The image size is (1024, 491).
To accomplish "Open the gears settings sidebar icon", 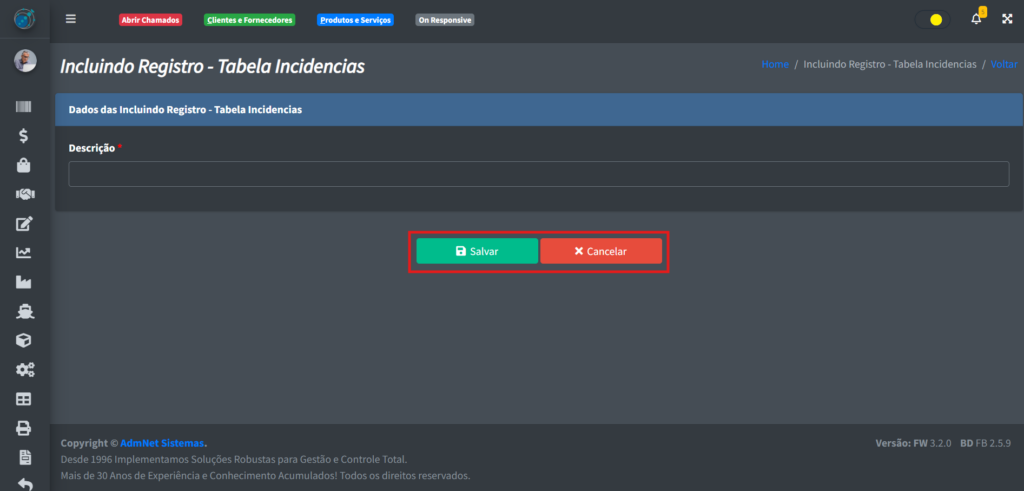I will point(25,370).
